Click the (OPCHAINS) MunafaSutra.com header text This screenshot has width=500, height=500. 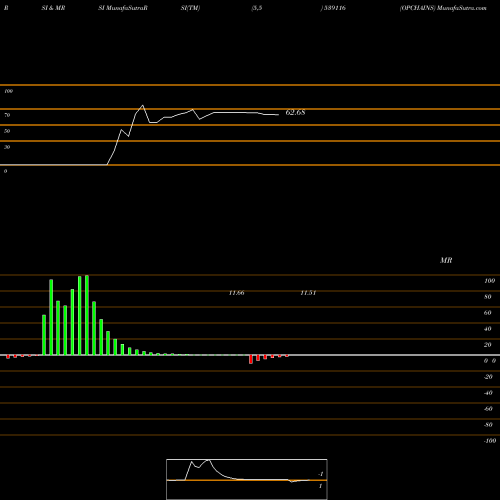(443, 8)
